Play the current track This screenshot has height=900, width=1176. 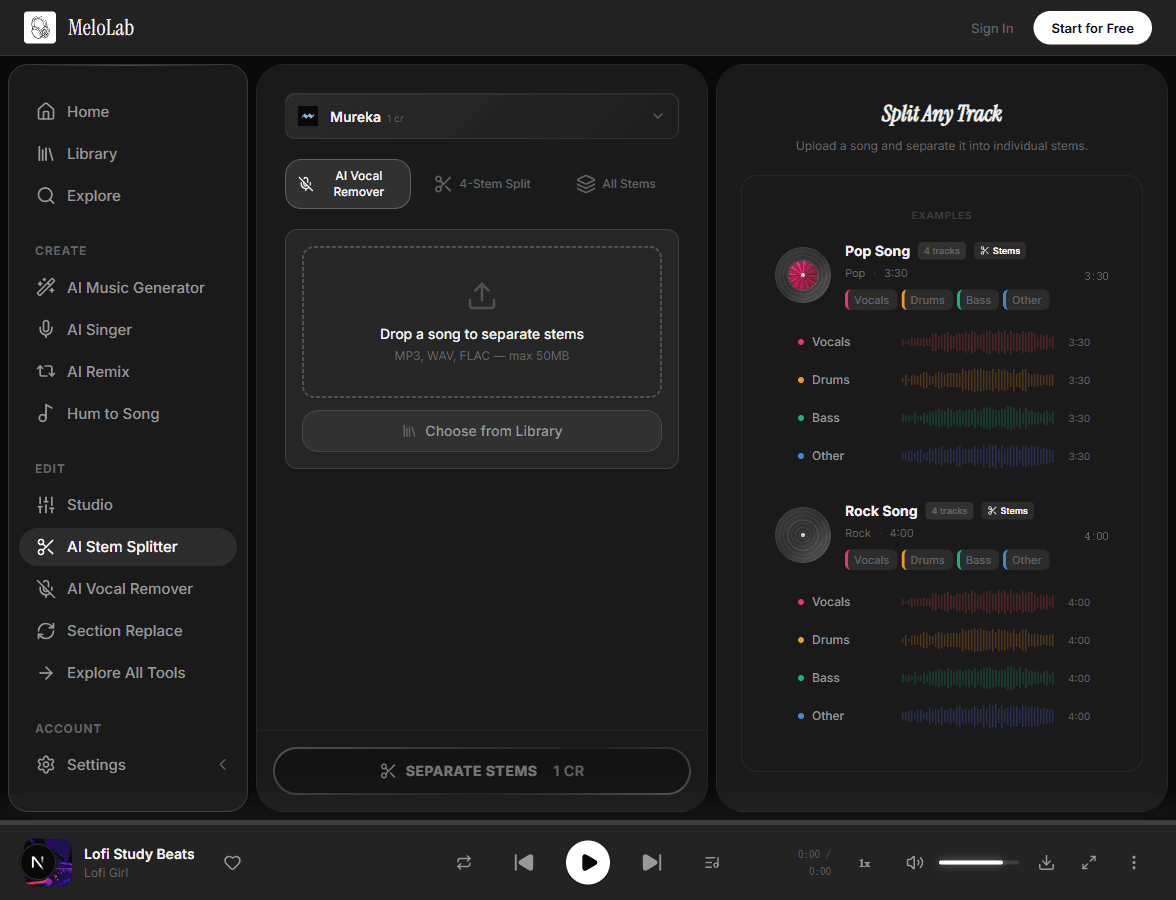(x=587, y=862)
